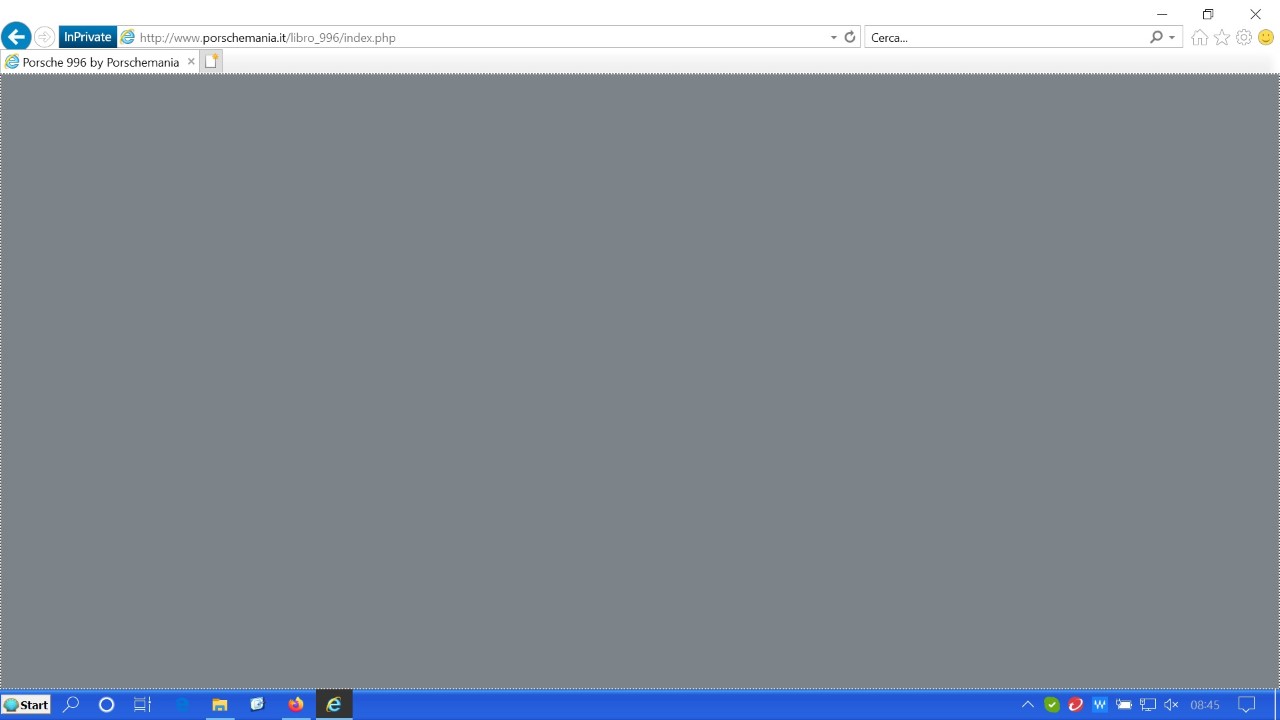This screenshot has width=1280, height=720.
Task: Open Favorites with the star icon
Action: tap(1221, 37)
